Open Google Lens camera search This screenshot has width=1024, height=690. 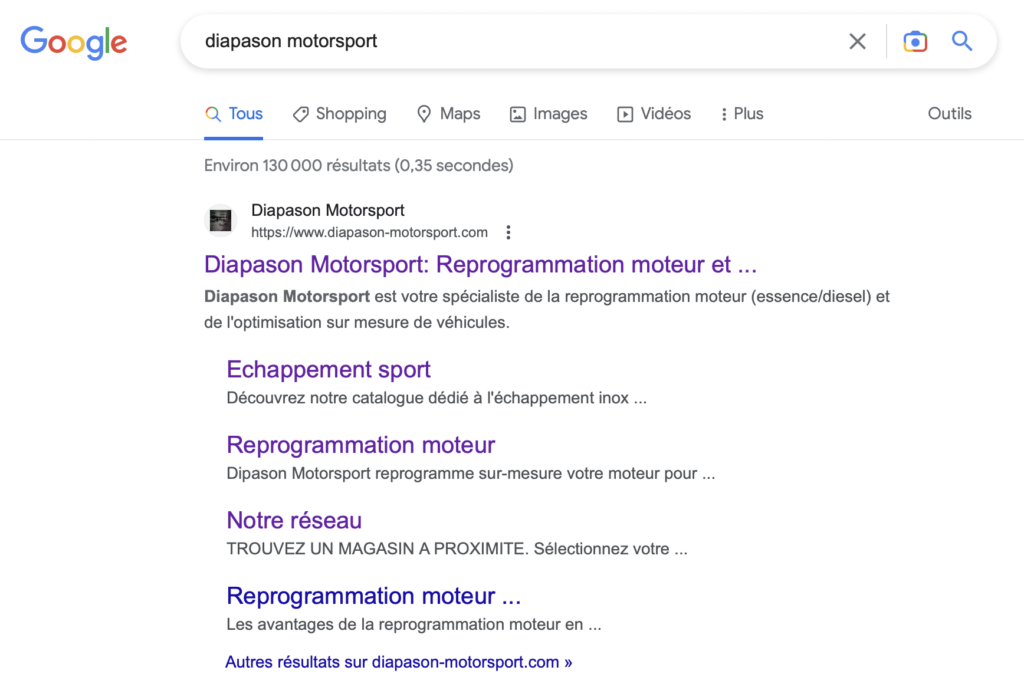(x=915, y=41)
